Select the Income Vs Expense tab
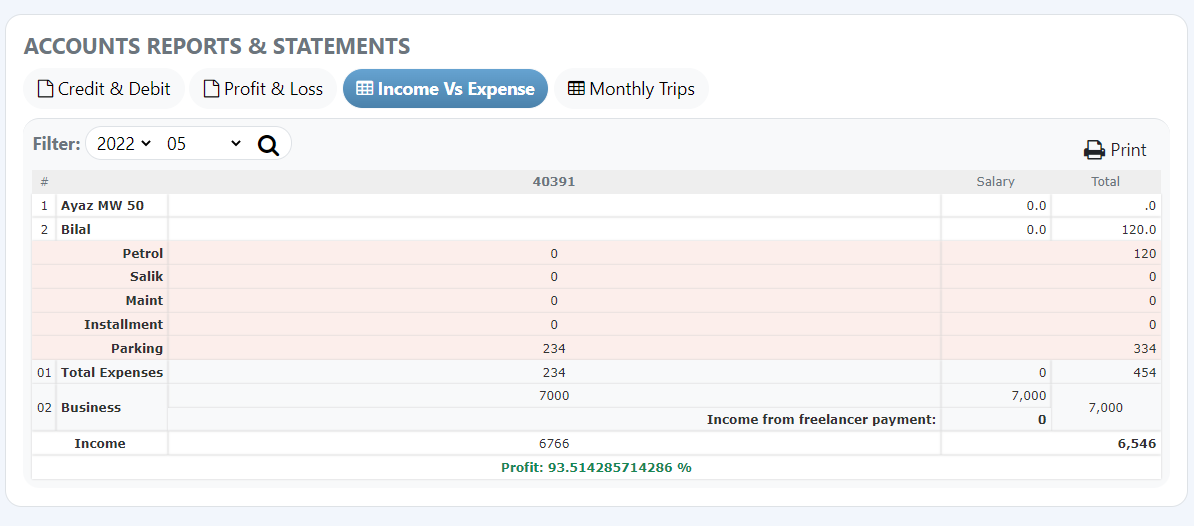1194x526 pixels. point(445,89)
